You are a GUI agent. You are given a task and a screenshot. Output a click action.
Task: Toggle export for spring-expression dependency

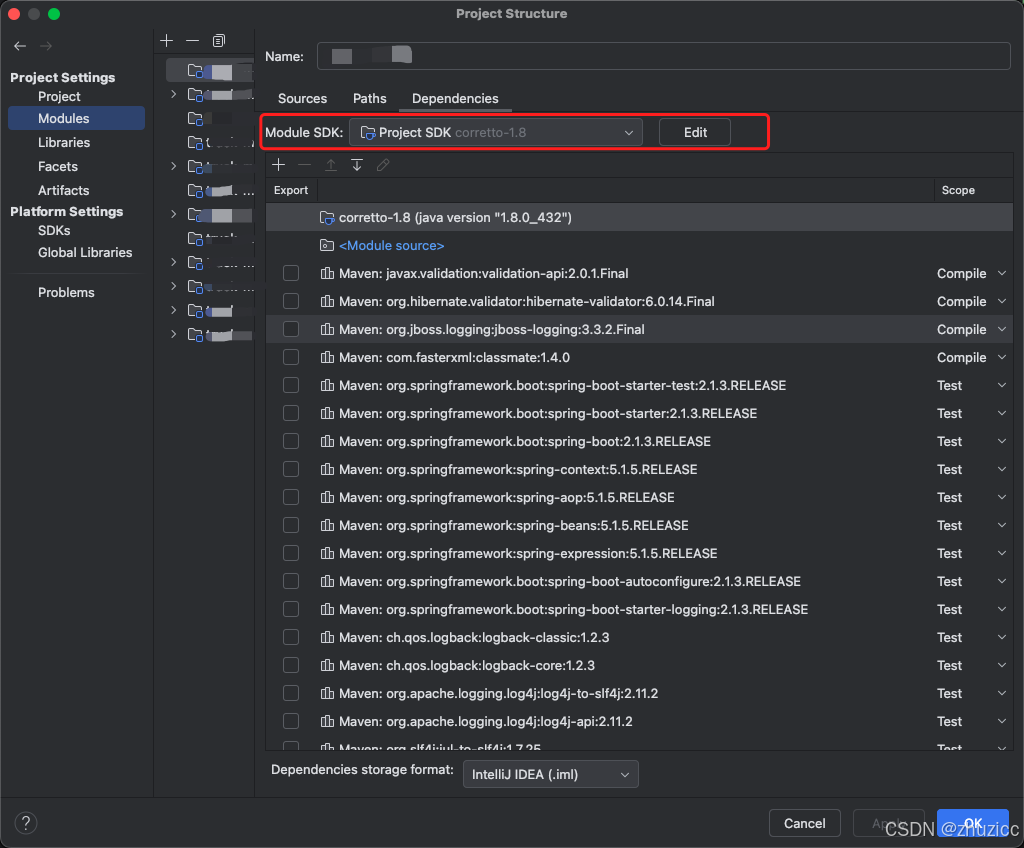(x=291, y=553)
